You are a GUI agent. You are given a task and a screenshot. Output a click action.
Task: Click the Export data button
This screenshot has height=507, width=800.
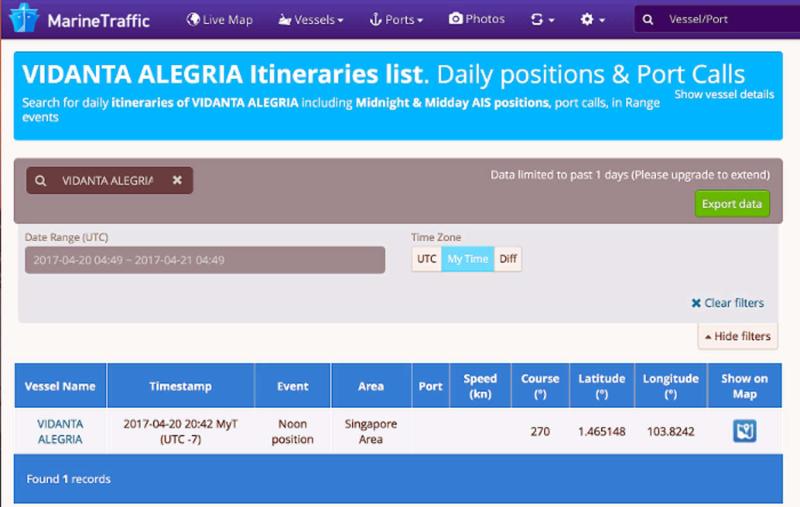(x=732, y=204)
